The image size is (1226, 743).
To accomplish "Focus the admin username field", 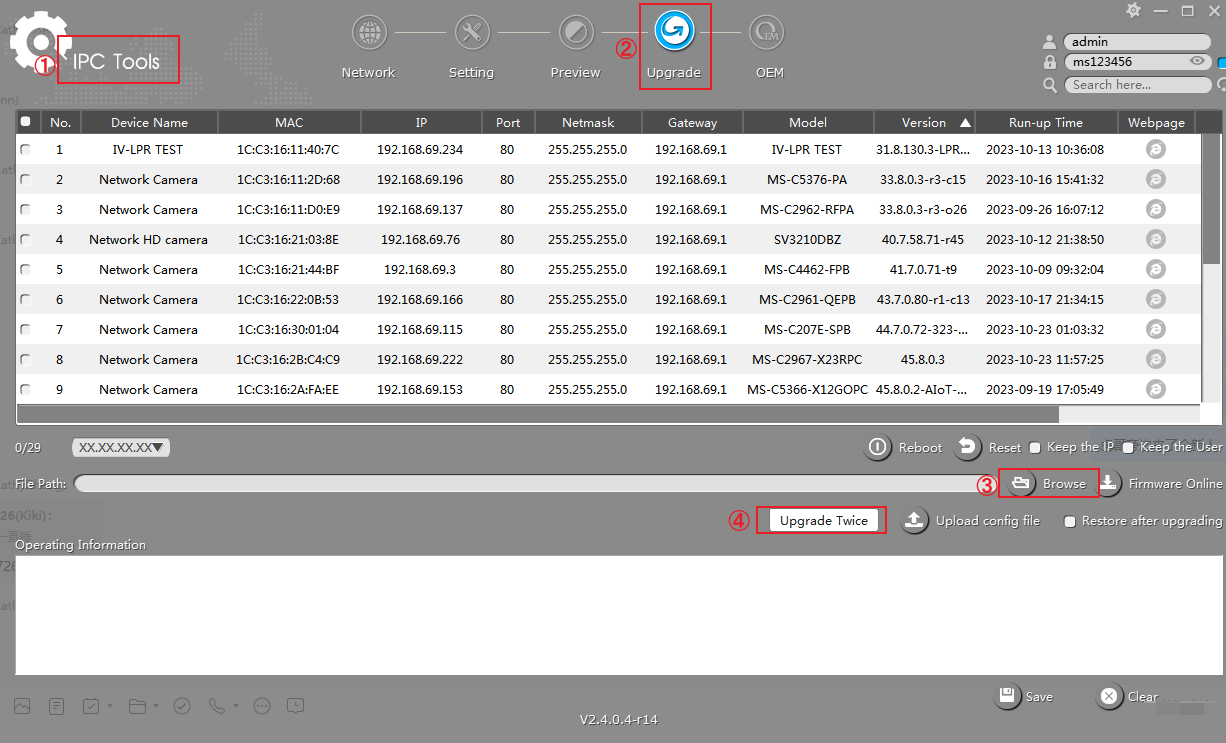I will [1137, 42].
